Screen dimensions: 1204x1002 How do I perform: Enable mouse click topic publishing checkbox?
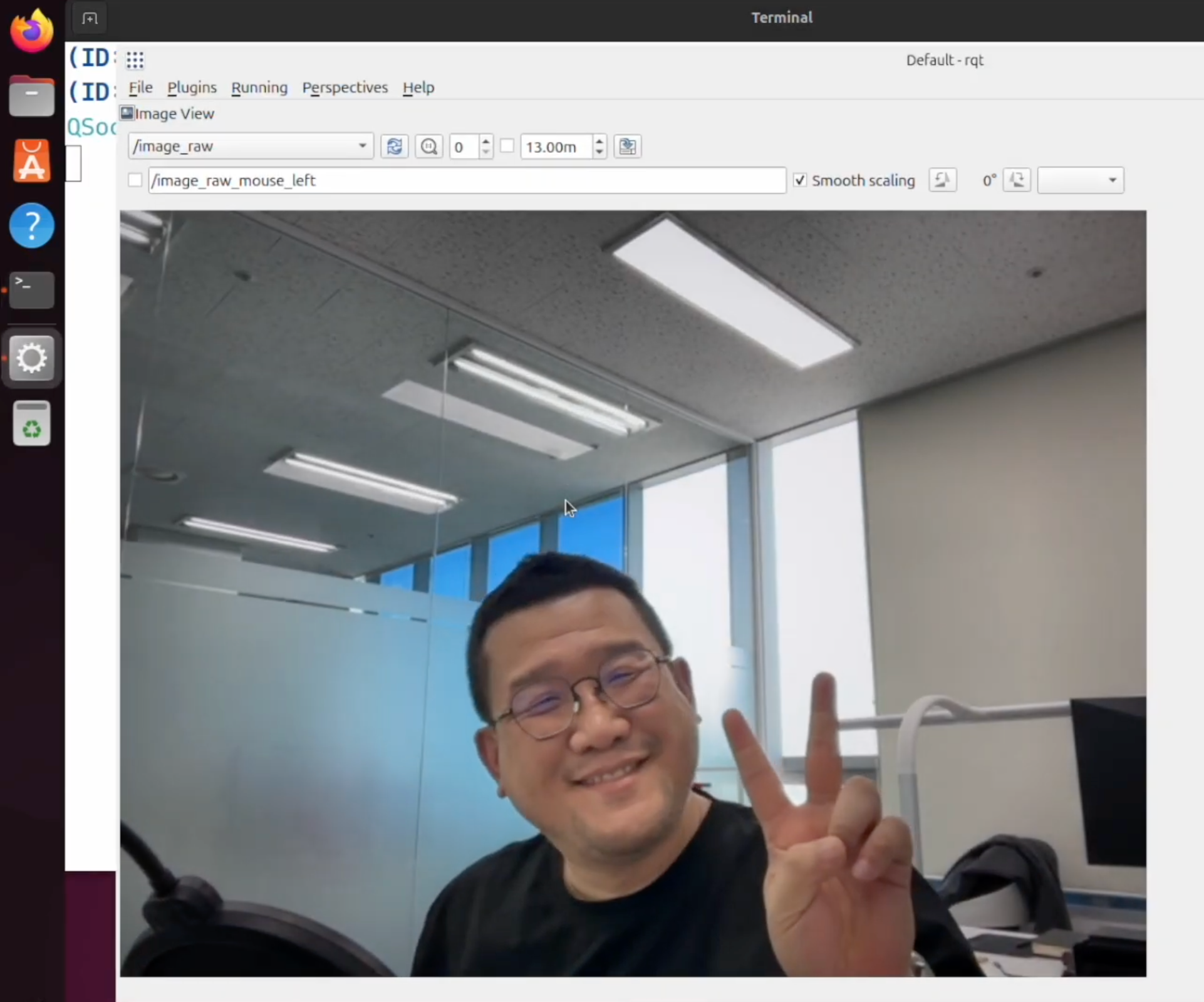click(x=135, y=180)
